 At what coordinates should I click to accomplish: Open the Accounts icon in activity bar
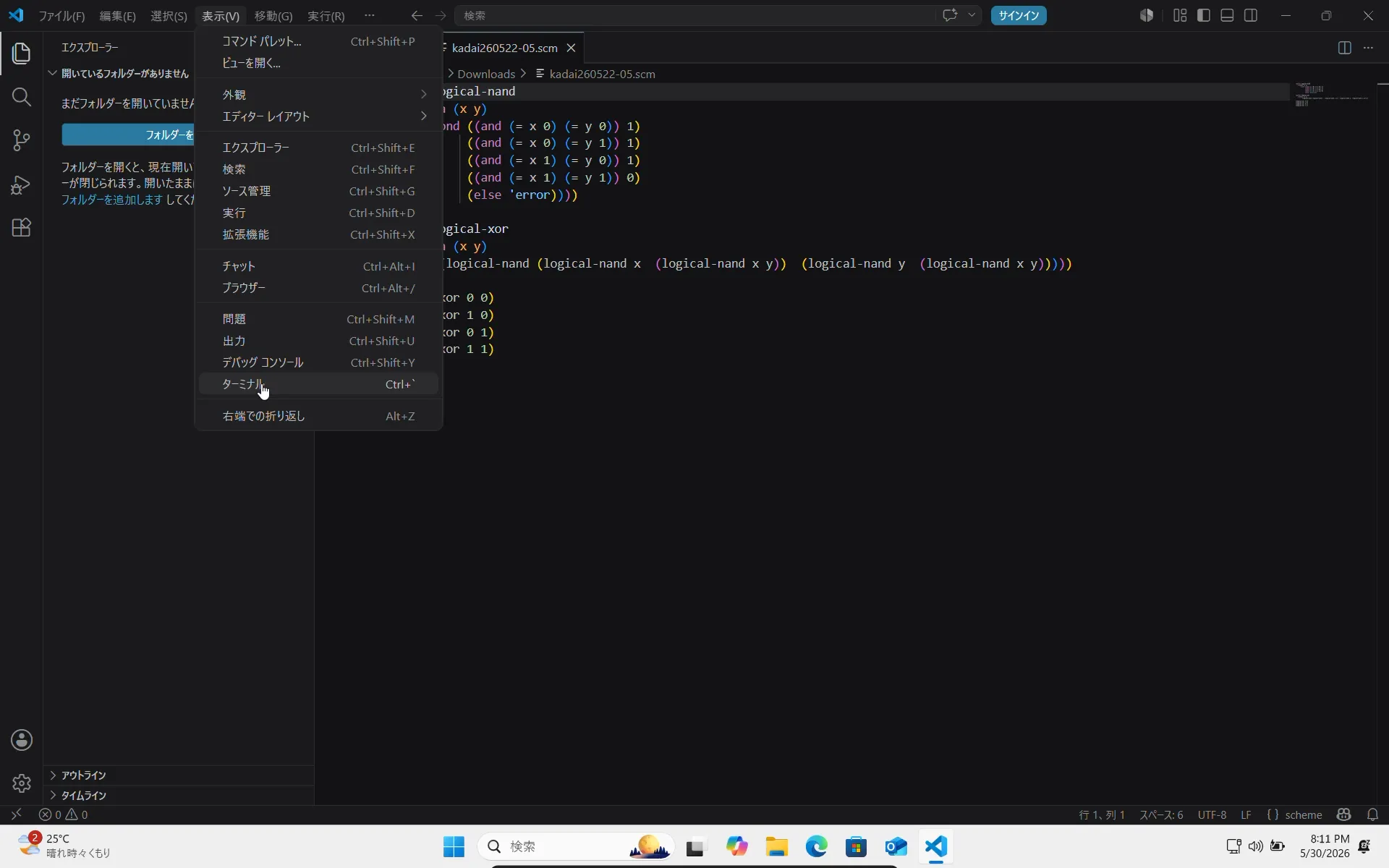point(21,740)
